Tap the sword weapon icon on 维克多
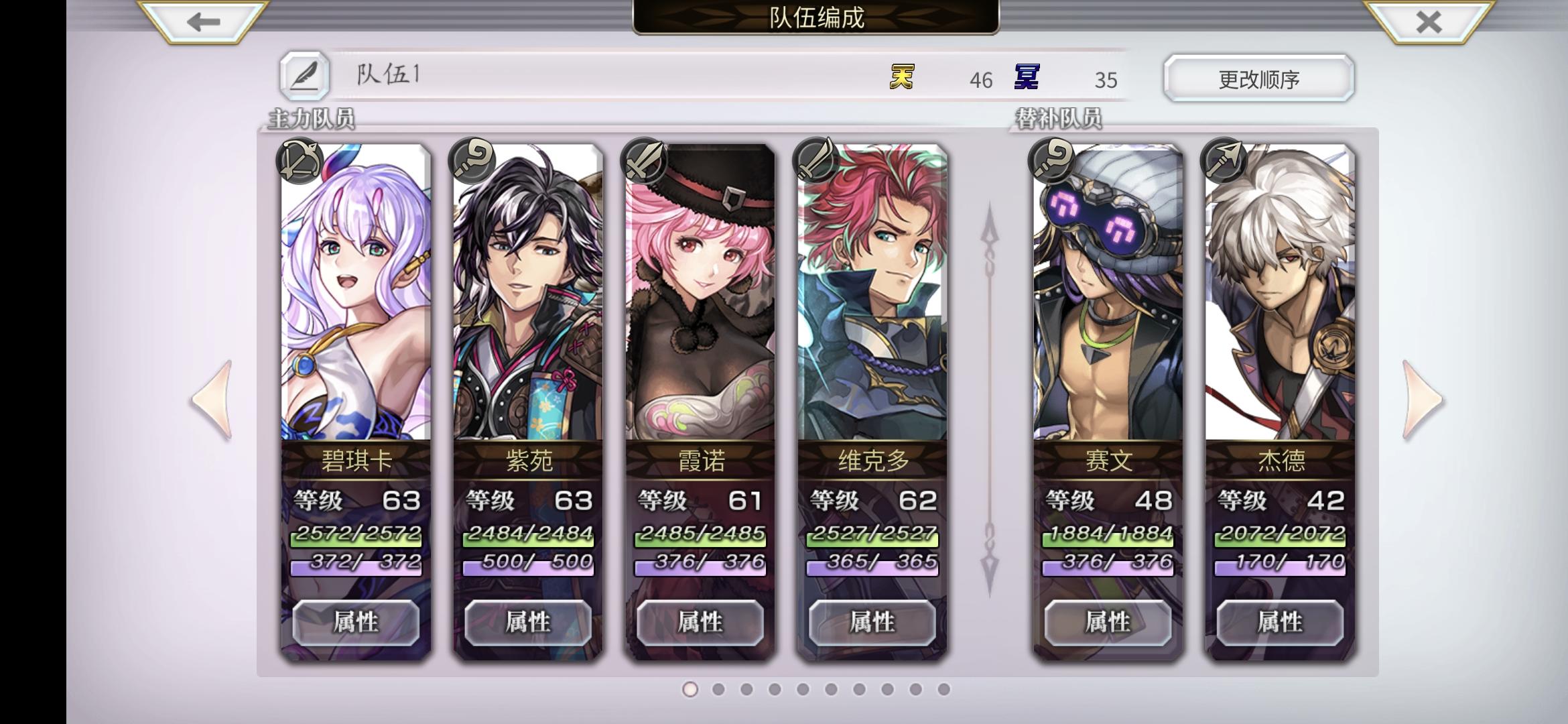The image size is (1568, 724). [816, 161]
